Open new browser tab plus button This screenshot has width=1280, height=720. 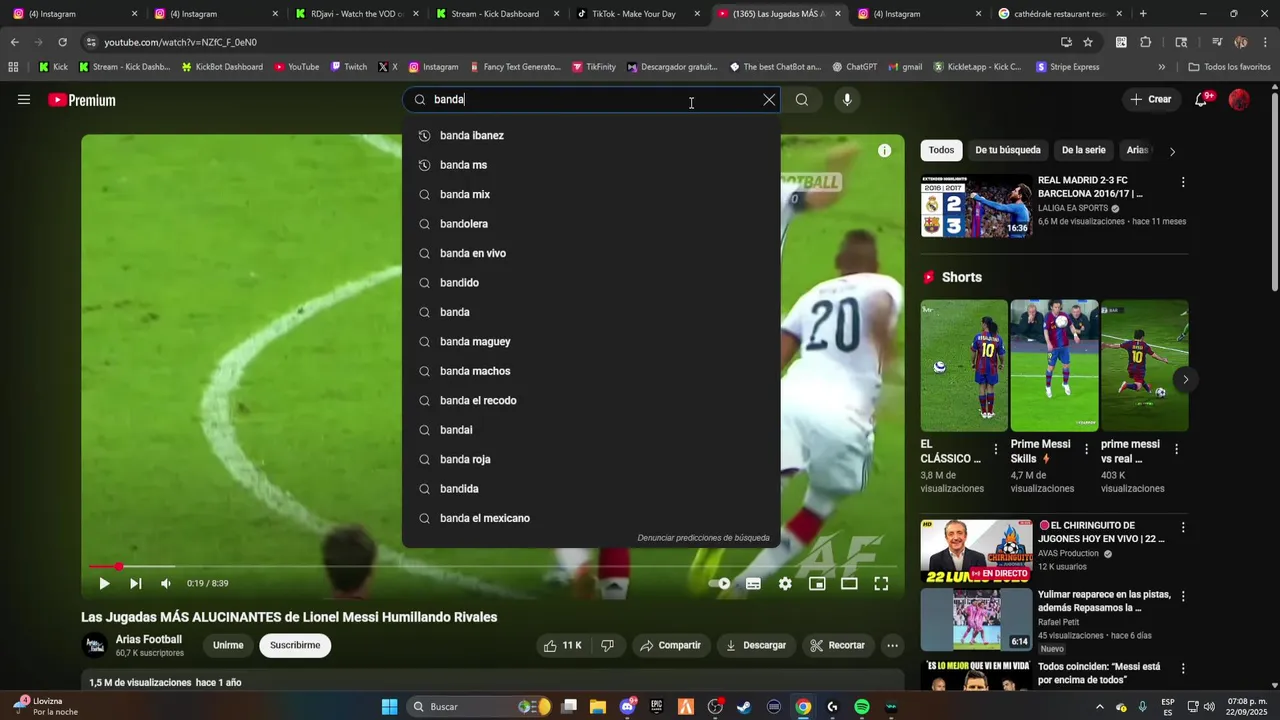(x=1143, y=14)
